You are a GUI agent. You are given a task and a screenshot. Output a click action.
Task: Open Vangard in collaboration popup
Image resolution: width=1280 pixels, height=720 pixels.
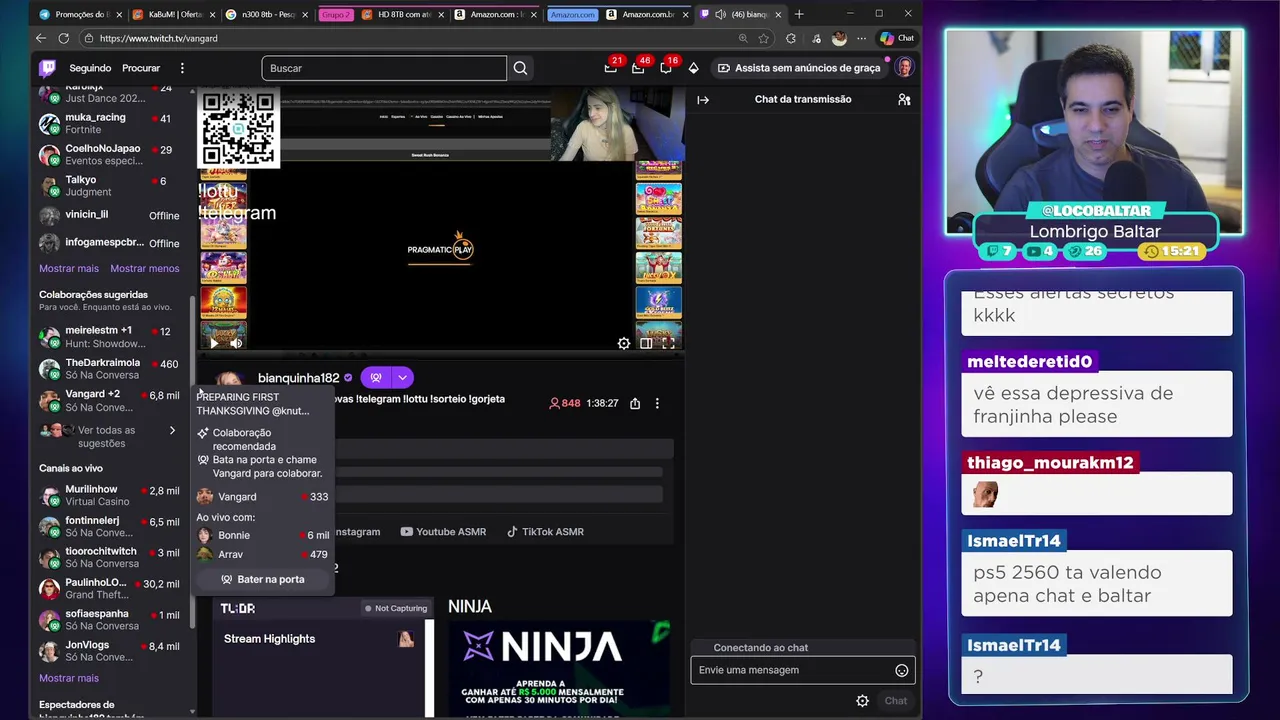(263, 496)
